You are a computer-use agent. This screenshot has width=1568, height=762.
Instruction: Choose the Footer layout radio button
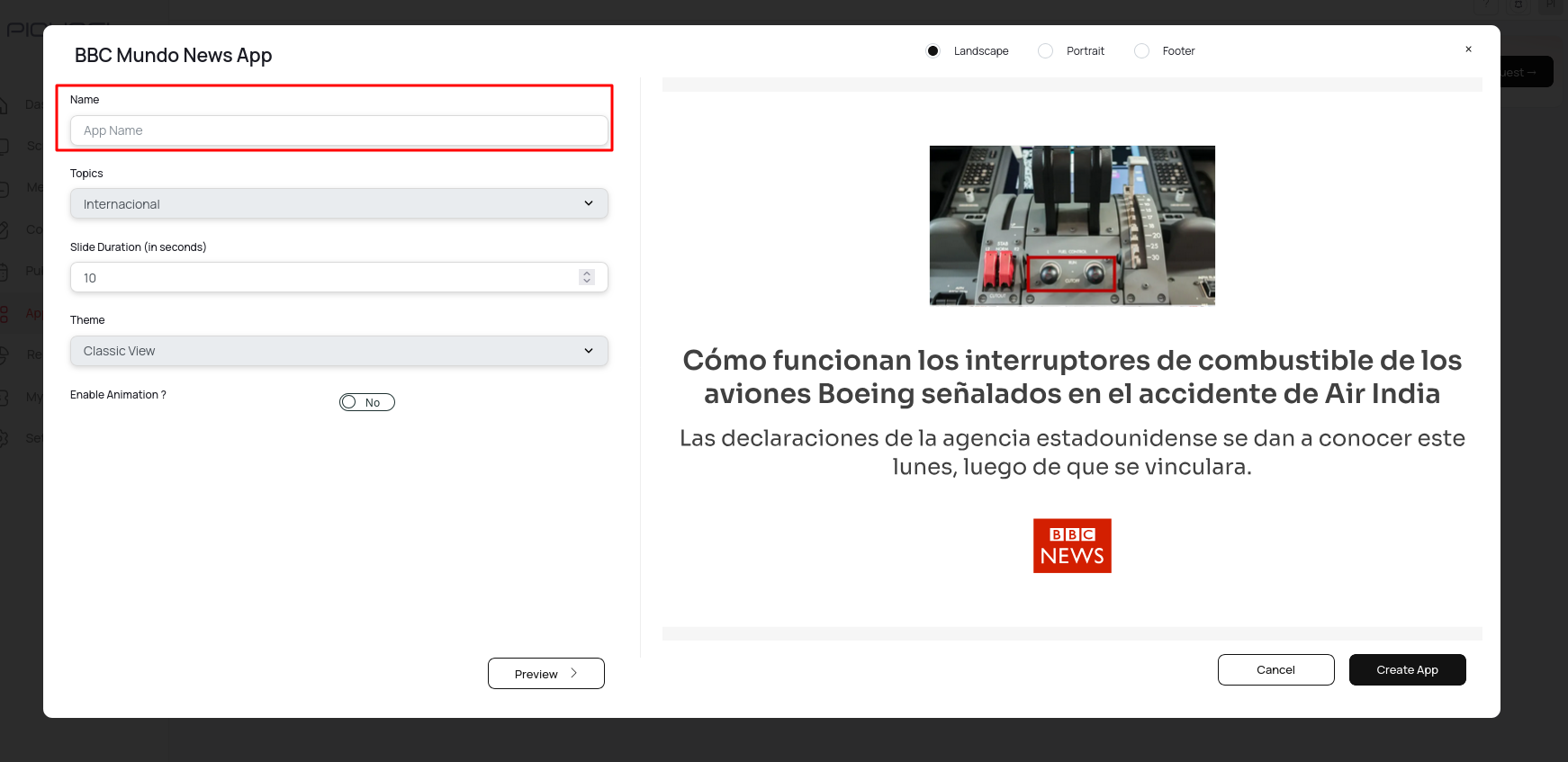(x=1141, y=51)
